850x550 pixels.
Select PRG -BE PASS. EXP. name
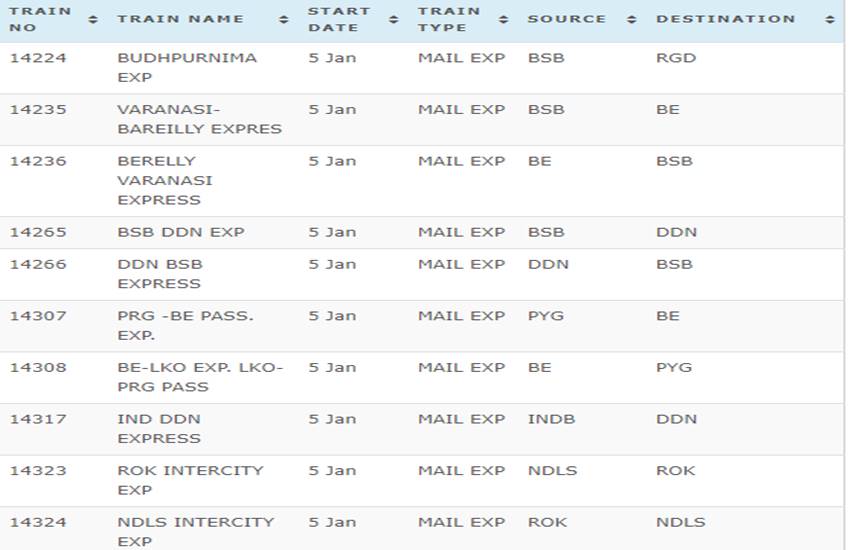click(185, 326)
